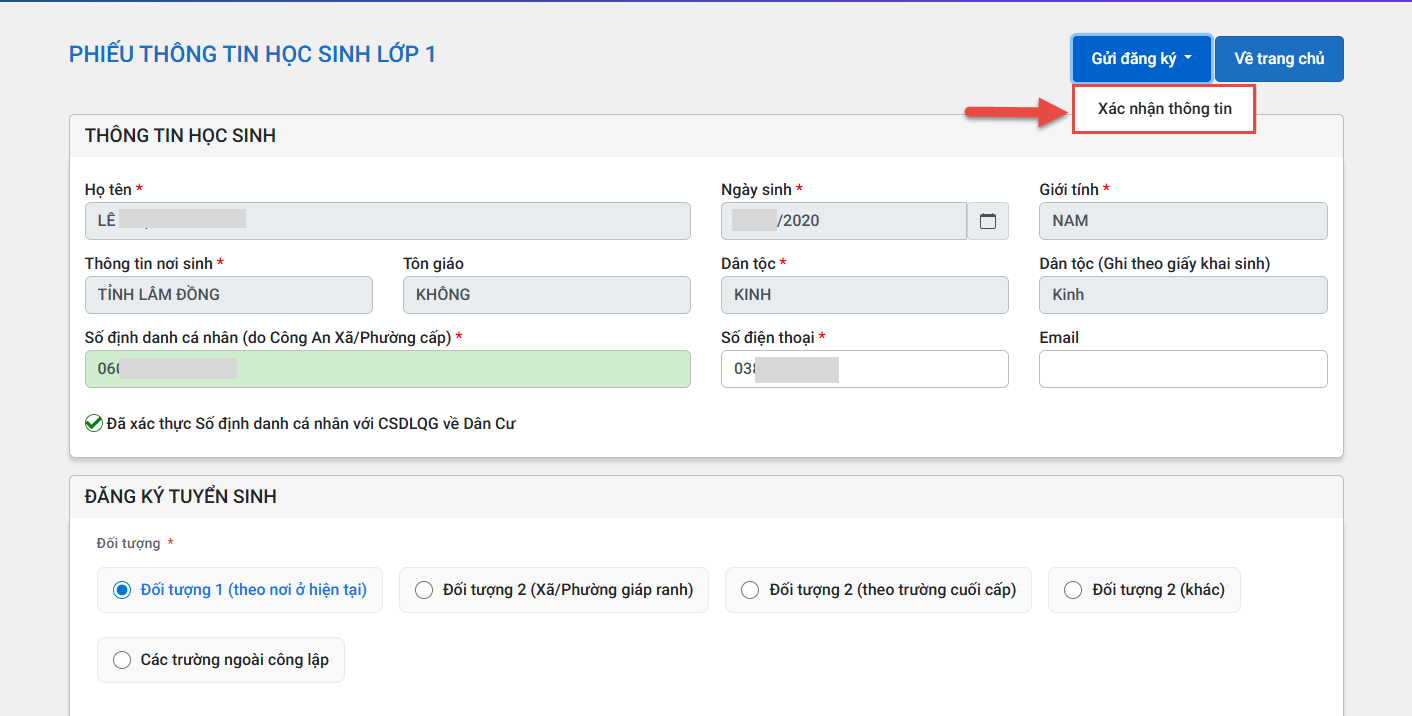Click the page title PHIẾU THÔNG TIN HỌC SINH LỚP 1

point(252,54)
